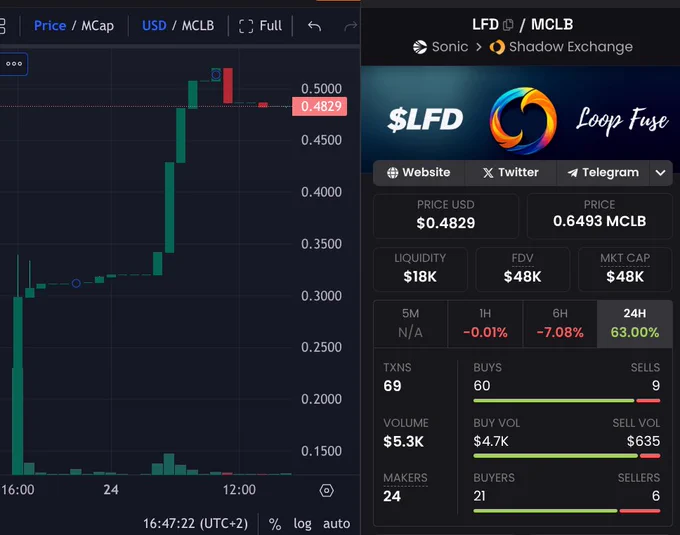Click the time 16:47:22 (UTC+2)

point(196,524)
